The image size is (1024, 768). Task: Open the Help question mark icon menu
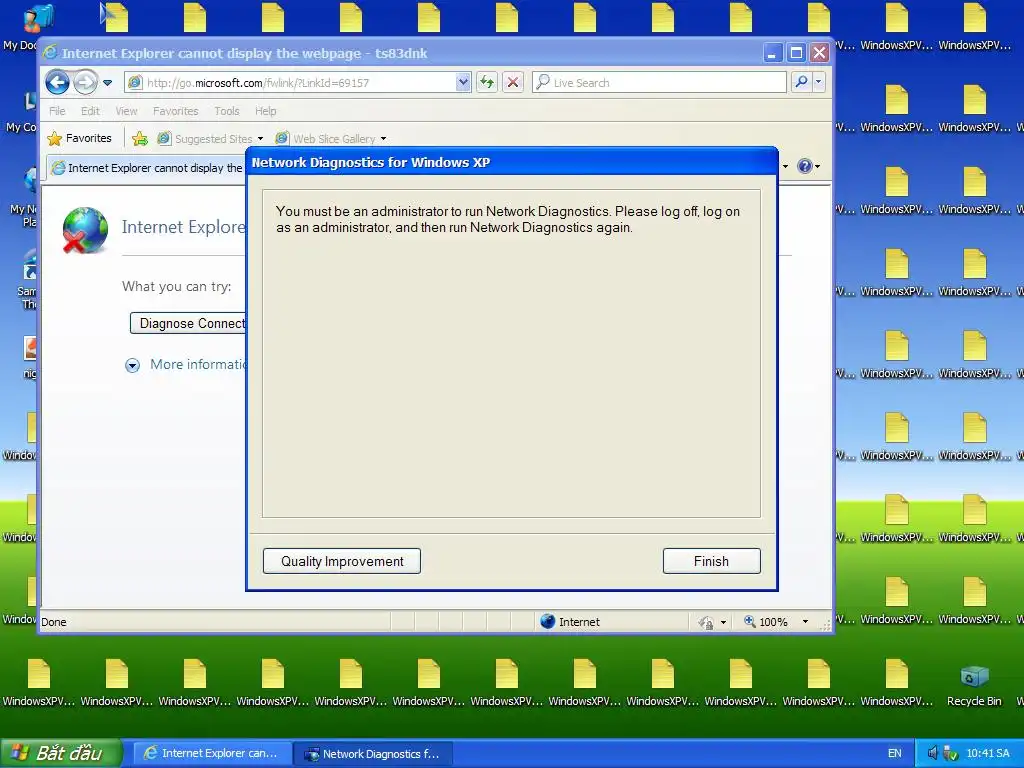pyautogui.click(x=808, y=166)
